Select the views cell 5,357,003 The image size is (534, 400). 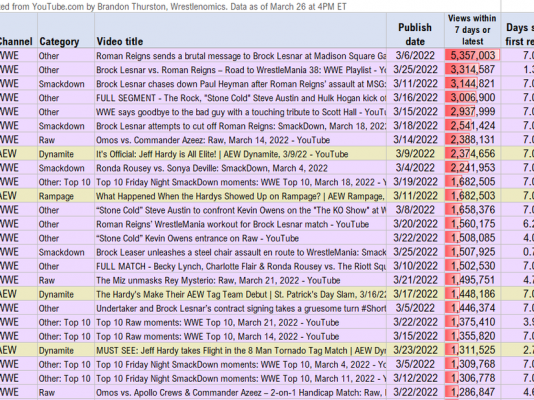click(x=472, y=55)
